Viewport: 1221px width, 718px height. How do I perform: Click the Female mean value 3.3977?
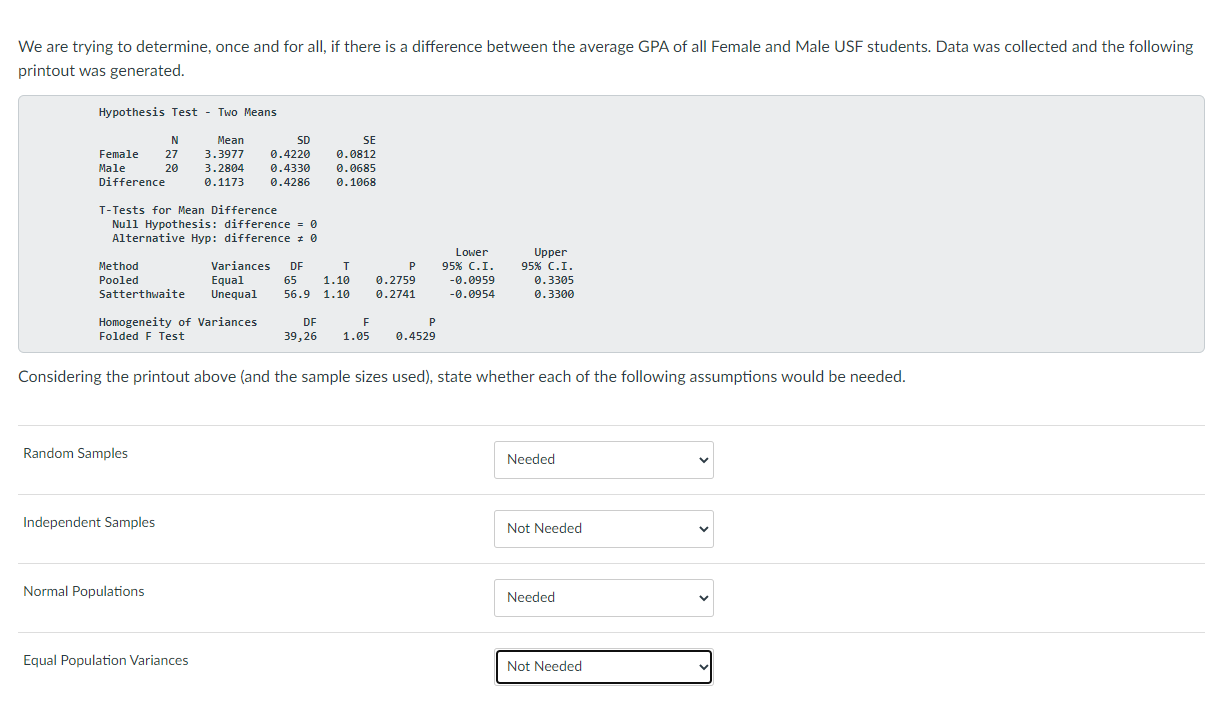224,155
